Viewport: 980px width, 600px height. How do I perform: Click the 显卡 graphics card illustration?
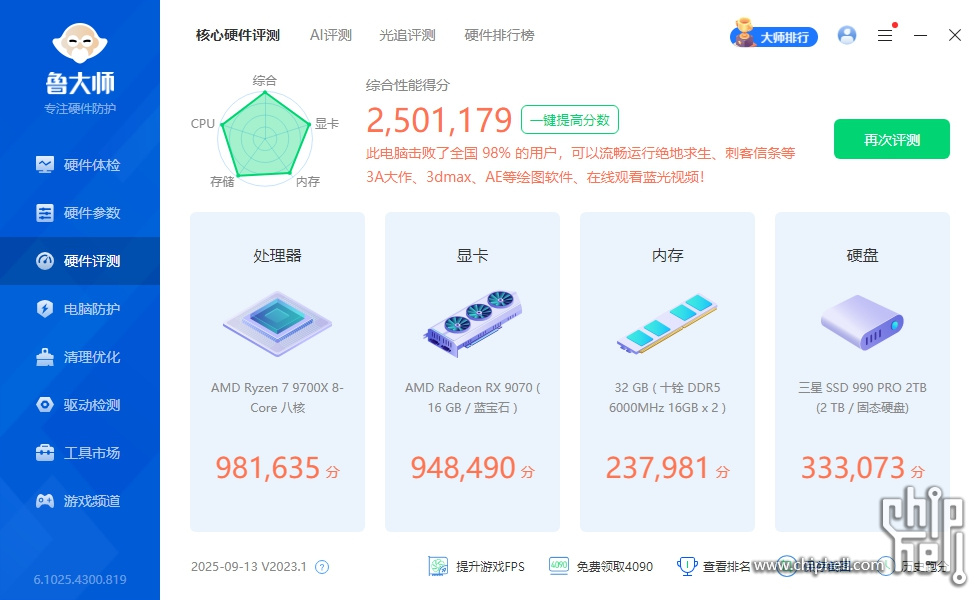click(472, 324)
